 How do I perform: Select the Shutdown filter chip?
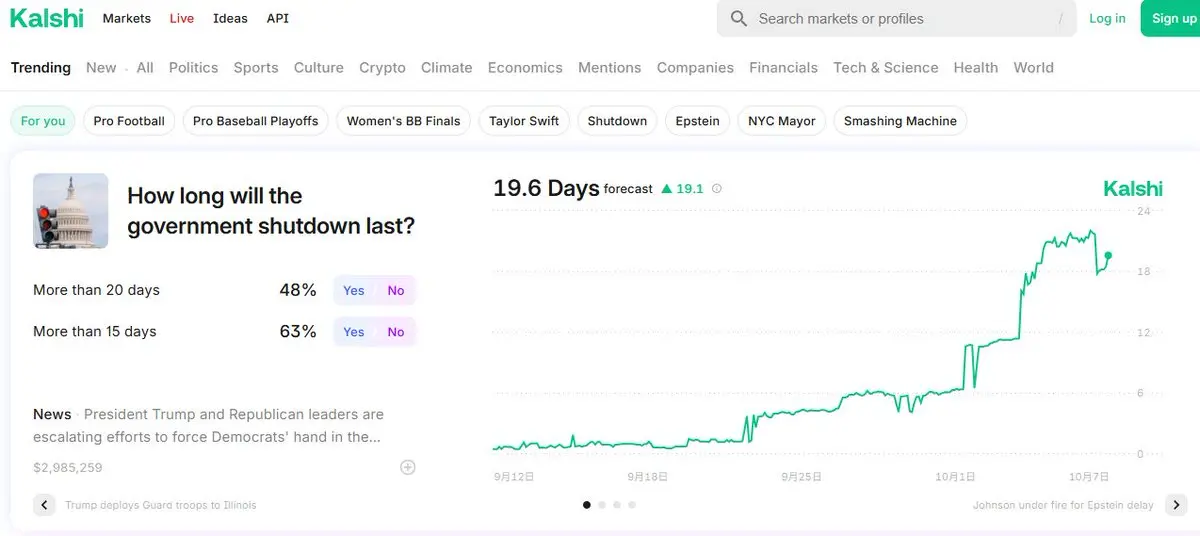(617, 121)
